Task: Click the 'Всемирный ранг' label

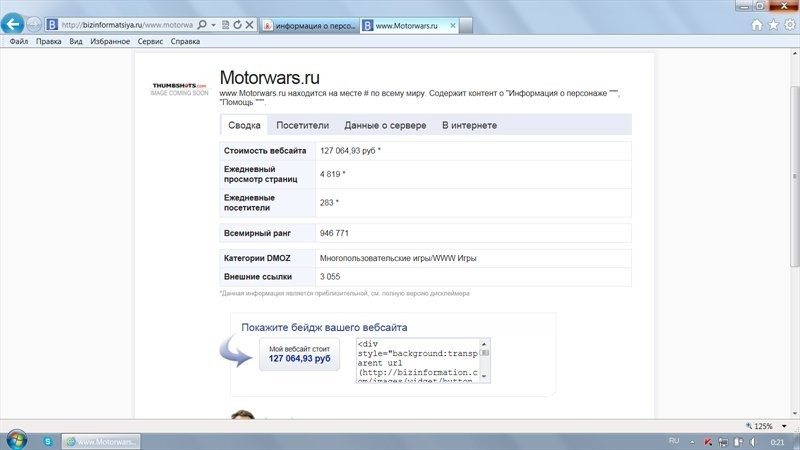Action: 257,233
